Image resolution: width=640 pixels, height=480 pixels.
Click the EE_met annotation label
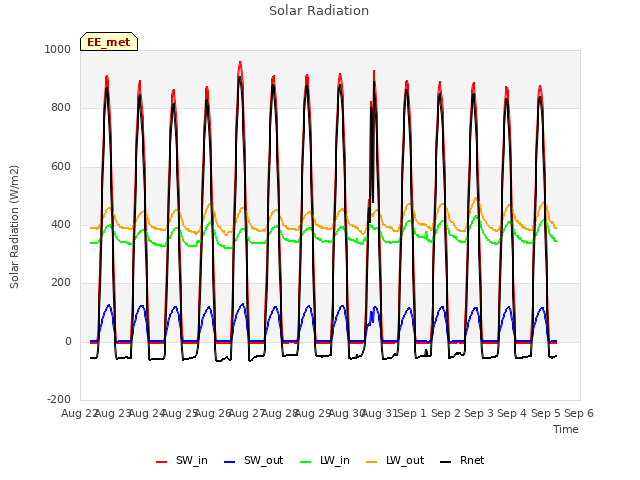(x=109, y=42)
